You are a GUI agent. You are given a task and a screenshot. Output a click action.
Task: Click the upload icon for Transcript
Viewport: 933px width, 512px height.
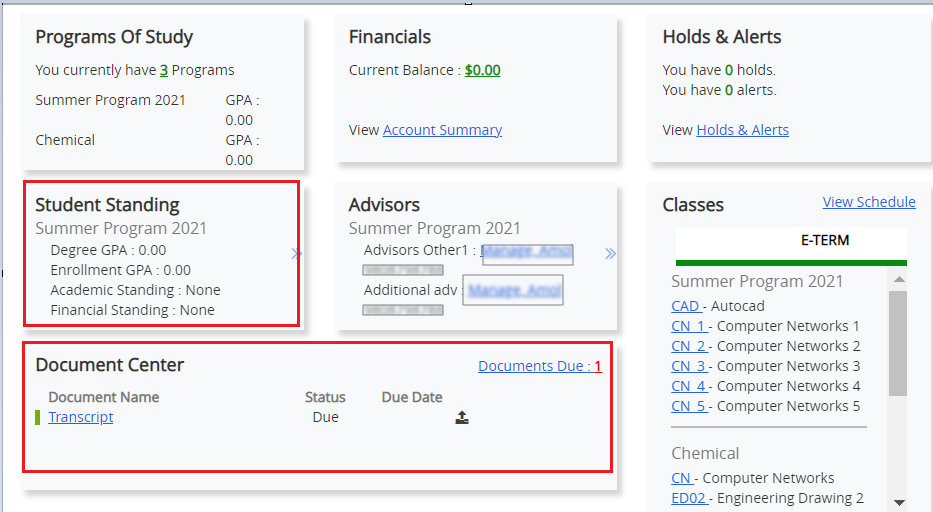coord(462,418)
